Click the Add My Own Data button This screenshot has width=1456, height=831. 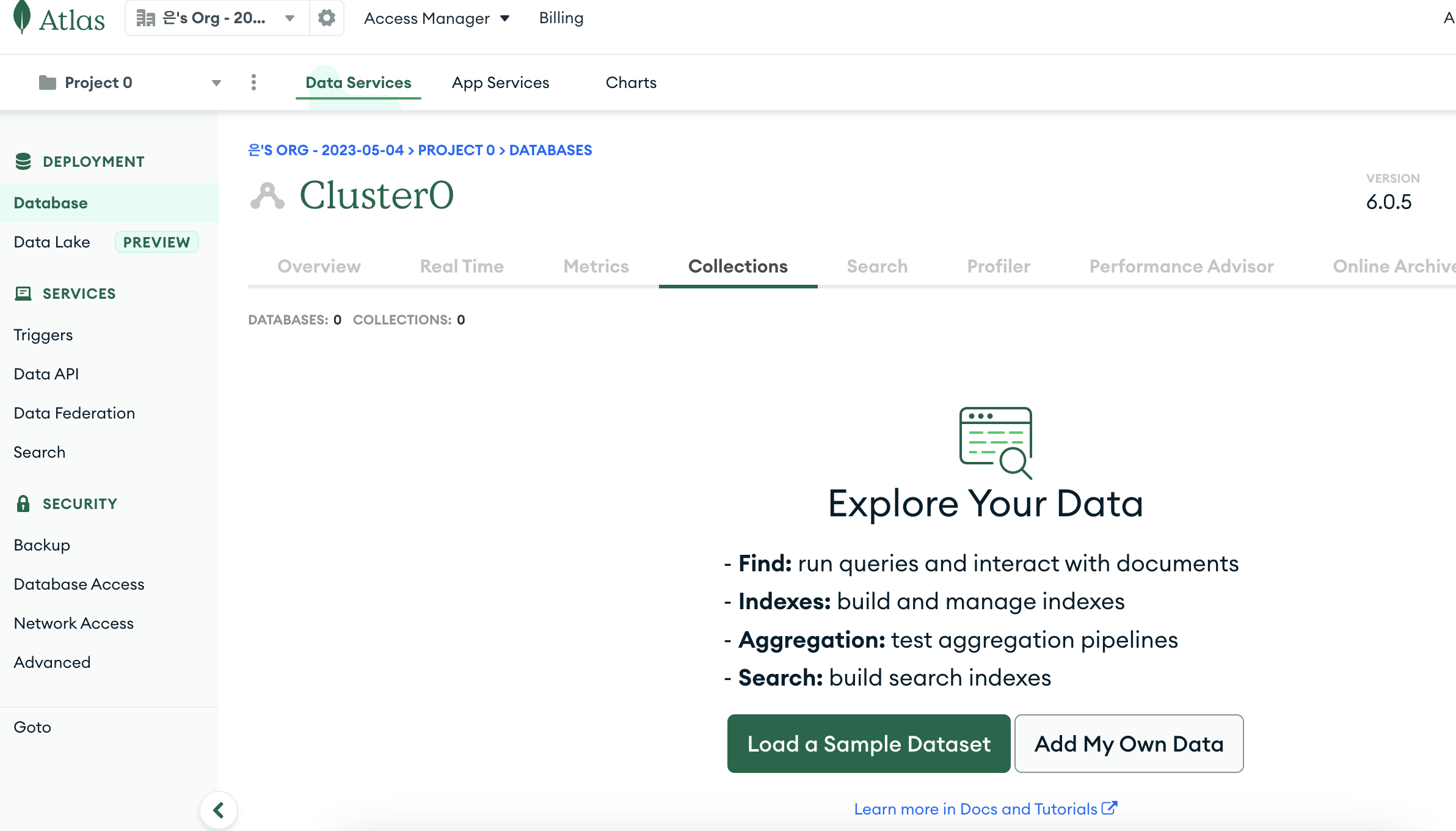(1129, 744)
